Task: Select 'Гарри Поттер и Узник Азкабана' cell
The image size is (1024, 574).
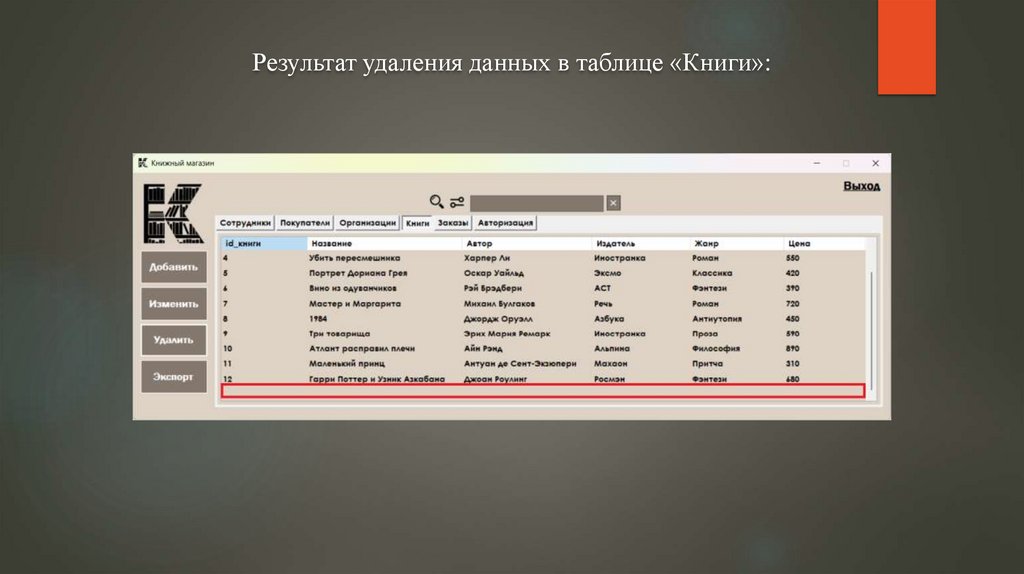Action: [x=377, y=379]
